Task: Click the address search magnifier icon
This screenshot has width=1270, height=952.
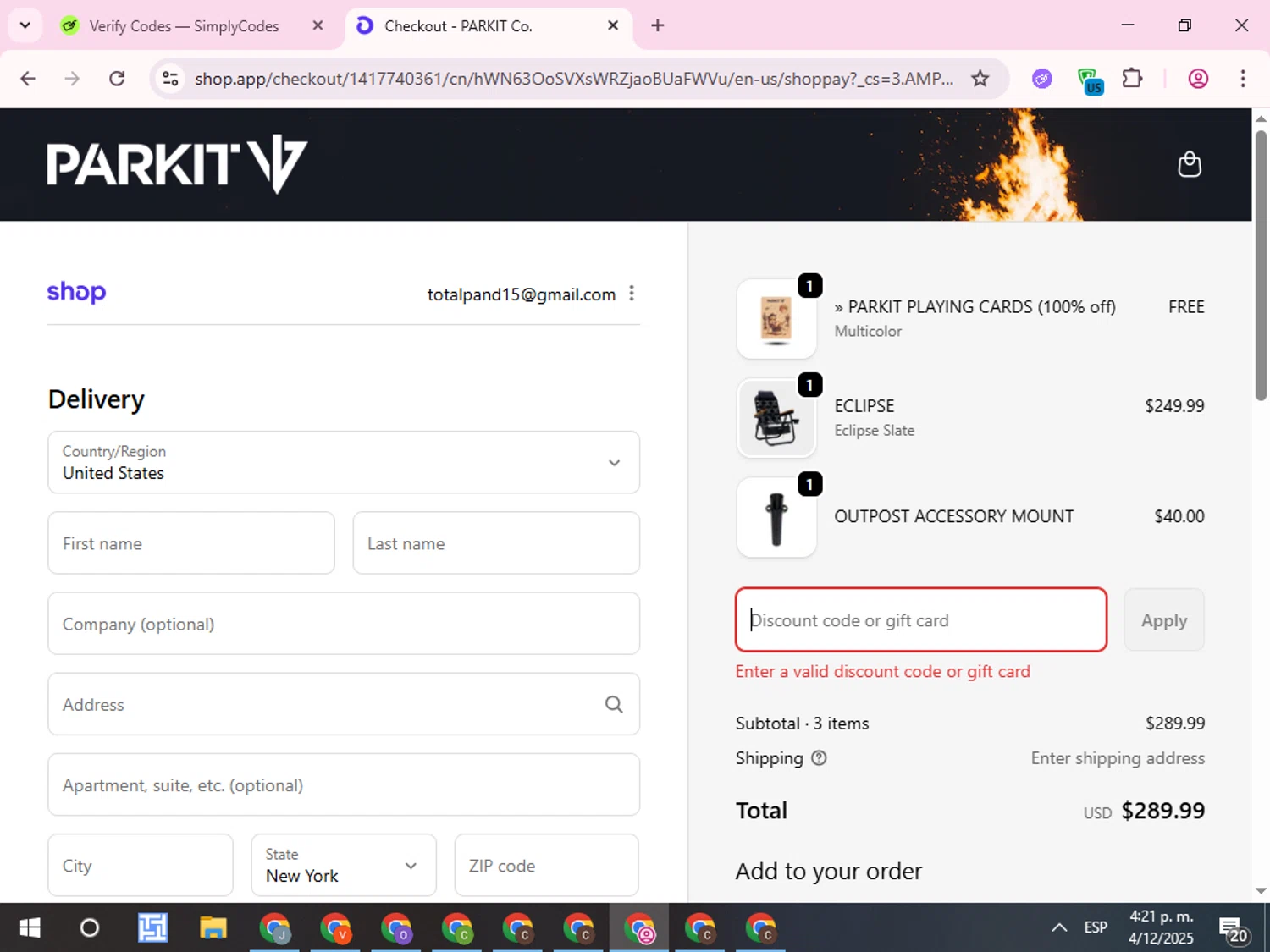Action: tap(614, 704)
